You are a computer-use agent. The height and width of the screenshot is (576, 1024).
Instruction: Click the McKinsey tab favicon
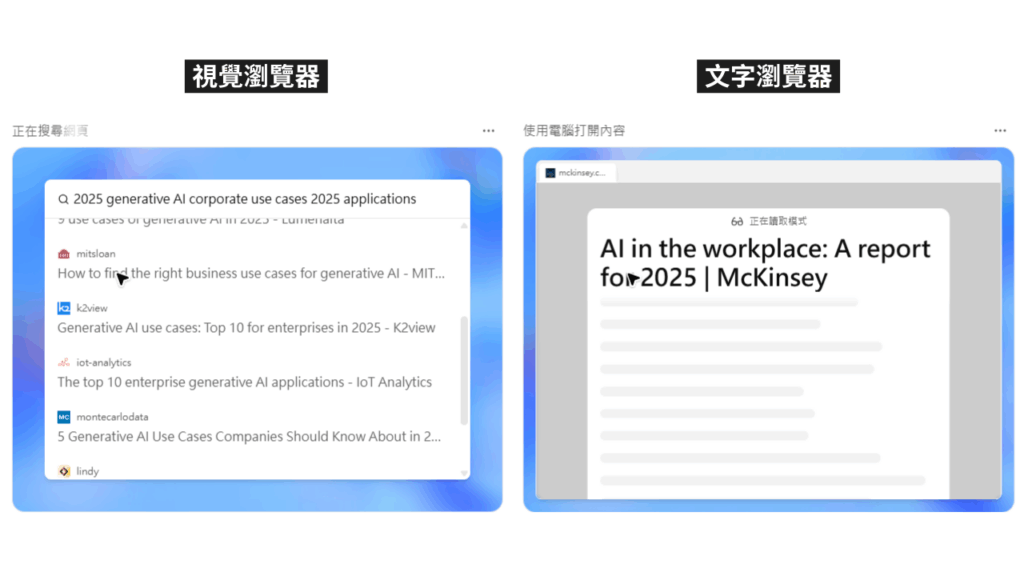tap(550, 173)
